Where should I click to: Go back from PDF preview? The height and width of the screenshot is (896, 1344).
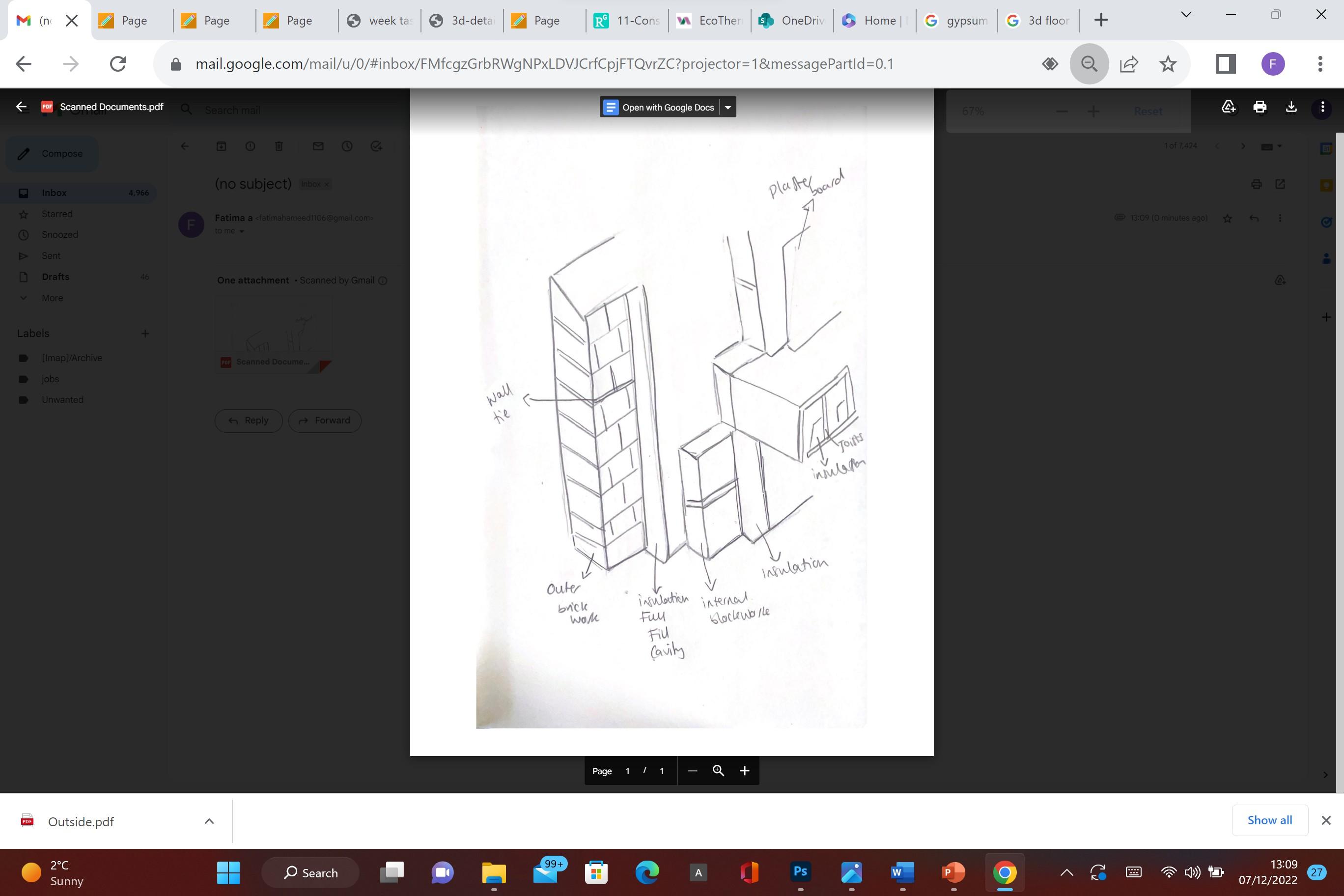[x=21, y=107]
